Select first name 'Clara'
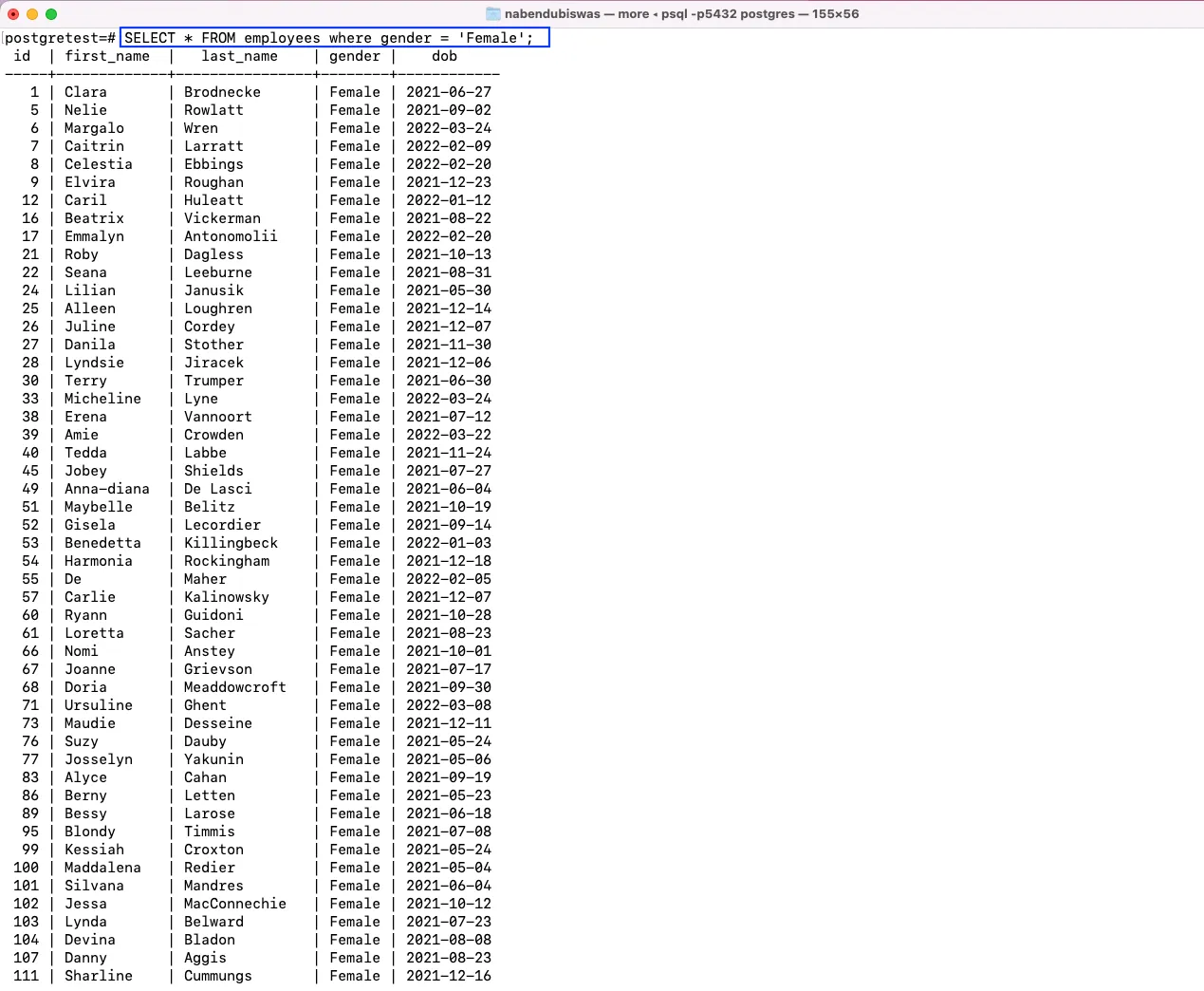Viewport: 1204px width, 991px height. pyautogui.click(x=85, y=92)
